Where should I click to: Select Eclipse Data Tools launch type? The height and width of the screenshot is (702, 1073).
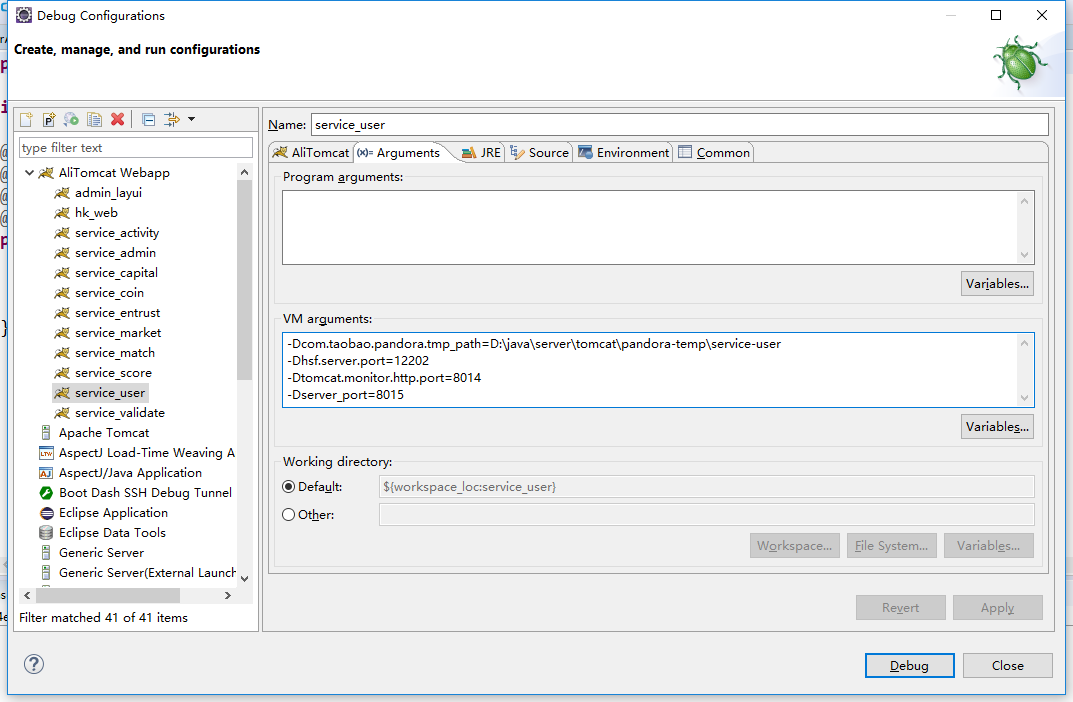click(x=112, y=532)
